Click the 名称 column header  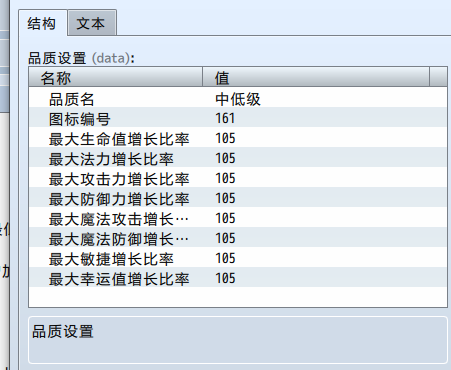[116, 77]
